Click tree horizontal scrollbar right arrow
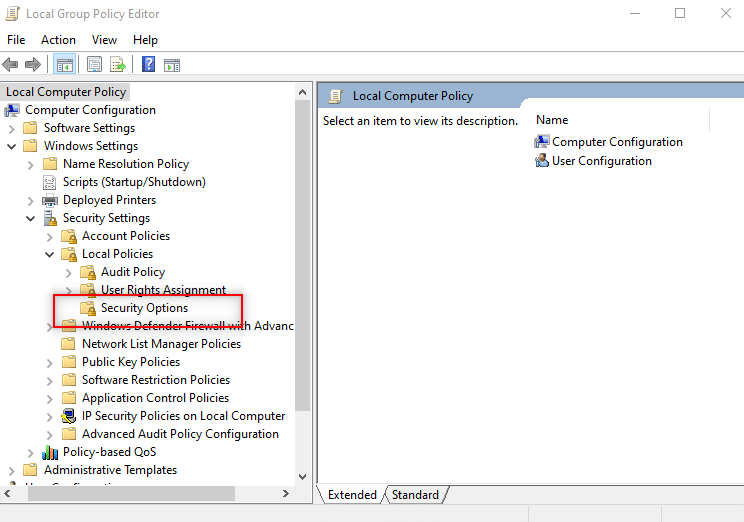This screenshot has width=744, height=522. [x=286, y=494]
